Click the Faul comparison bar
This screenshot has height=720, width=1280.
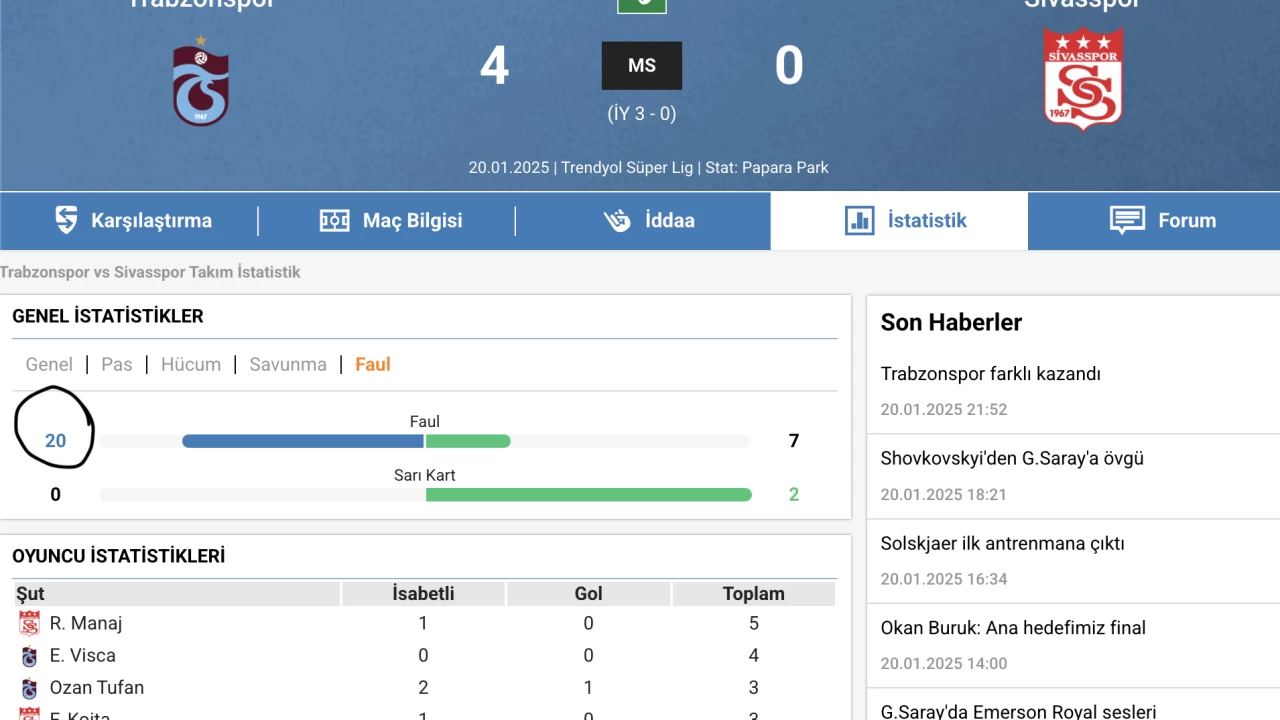[425, 441]
